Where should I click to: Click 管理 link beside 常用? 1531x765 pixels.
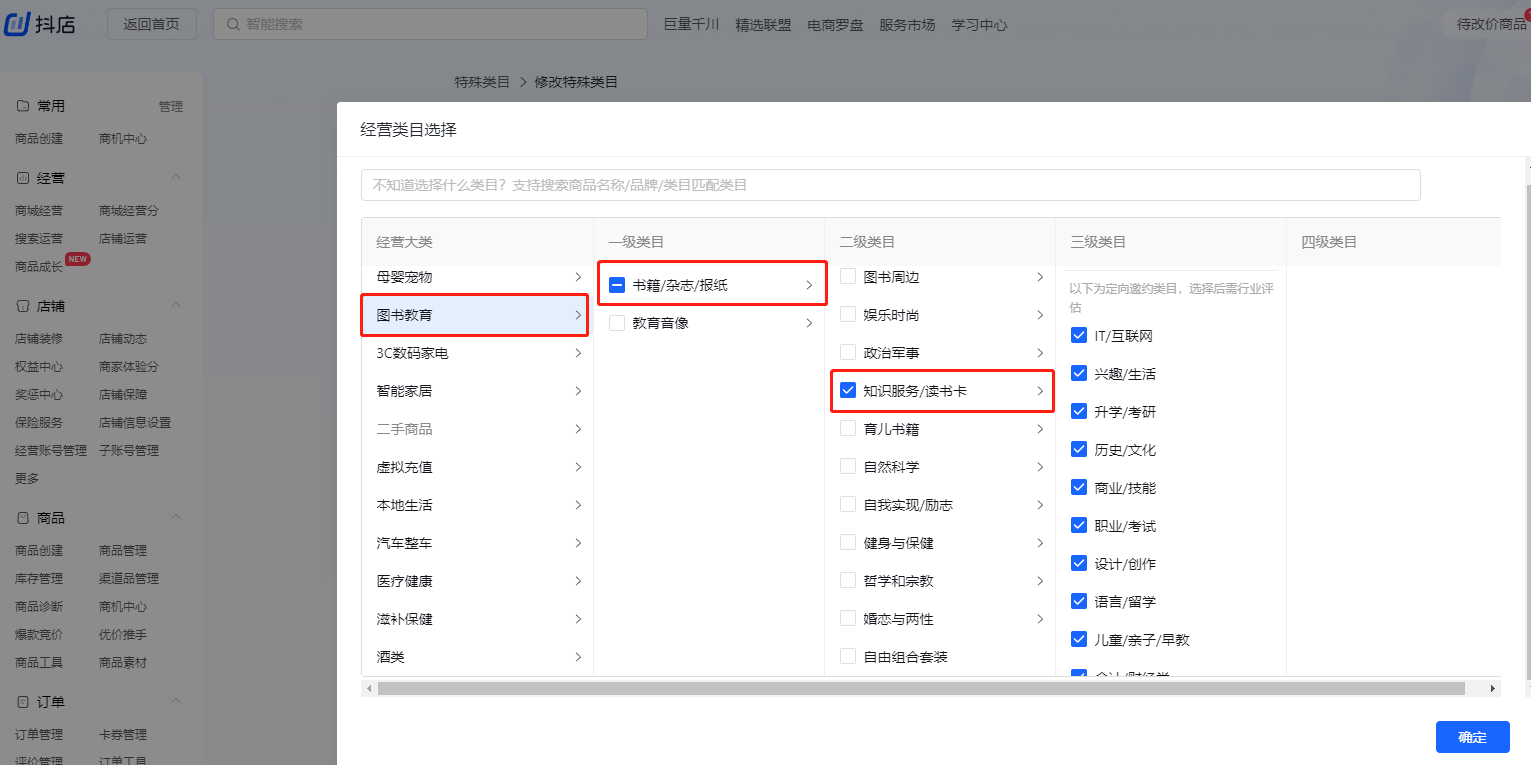170,107
